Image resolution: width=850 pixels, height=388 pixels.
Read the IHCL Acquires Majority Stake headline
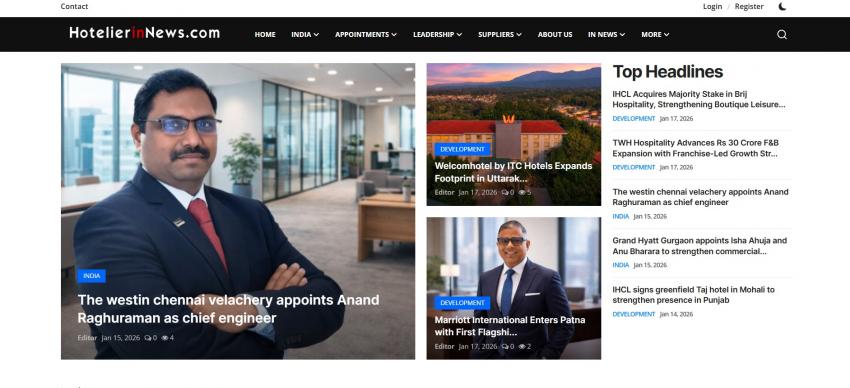699,99
